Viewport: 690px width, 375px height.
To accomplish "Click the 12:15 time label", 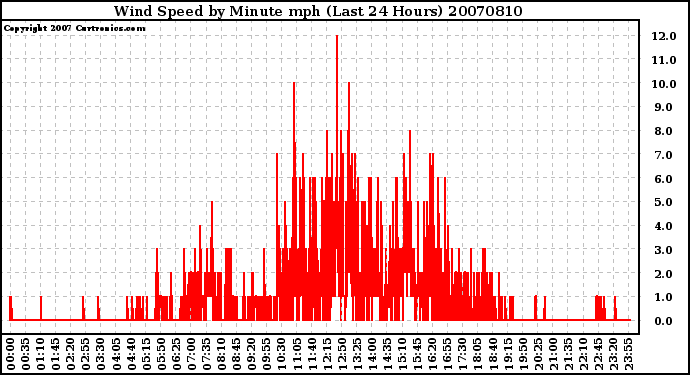I will (x=327, y=354).
